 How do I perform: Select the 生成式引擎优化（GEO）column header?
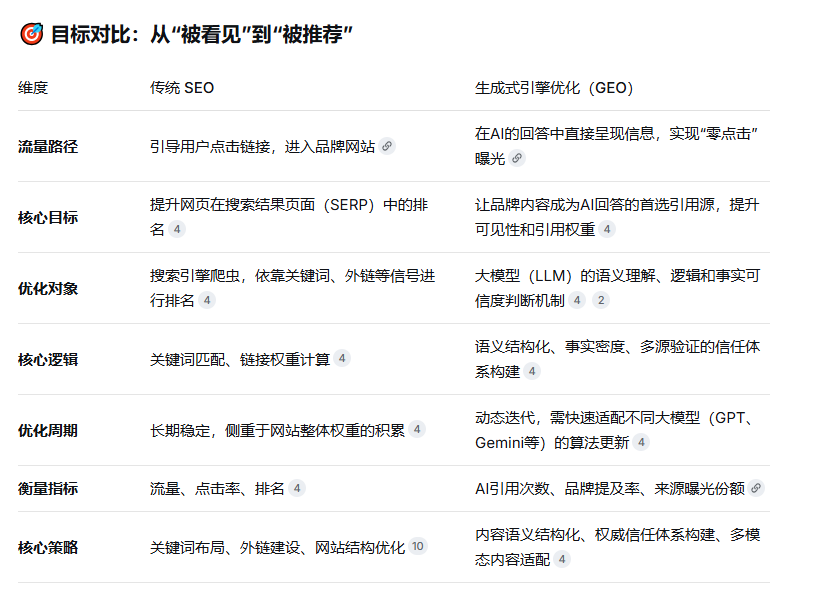(x=554, y=88)
